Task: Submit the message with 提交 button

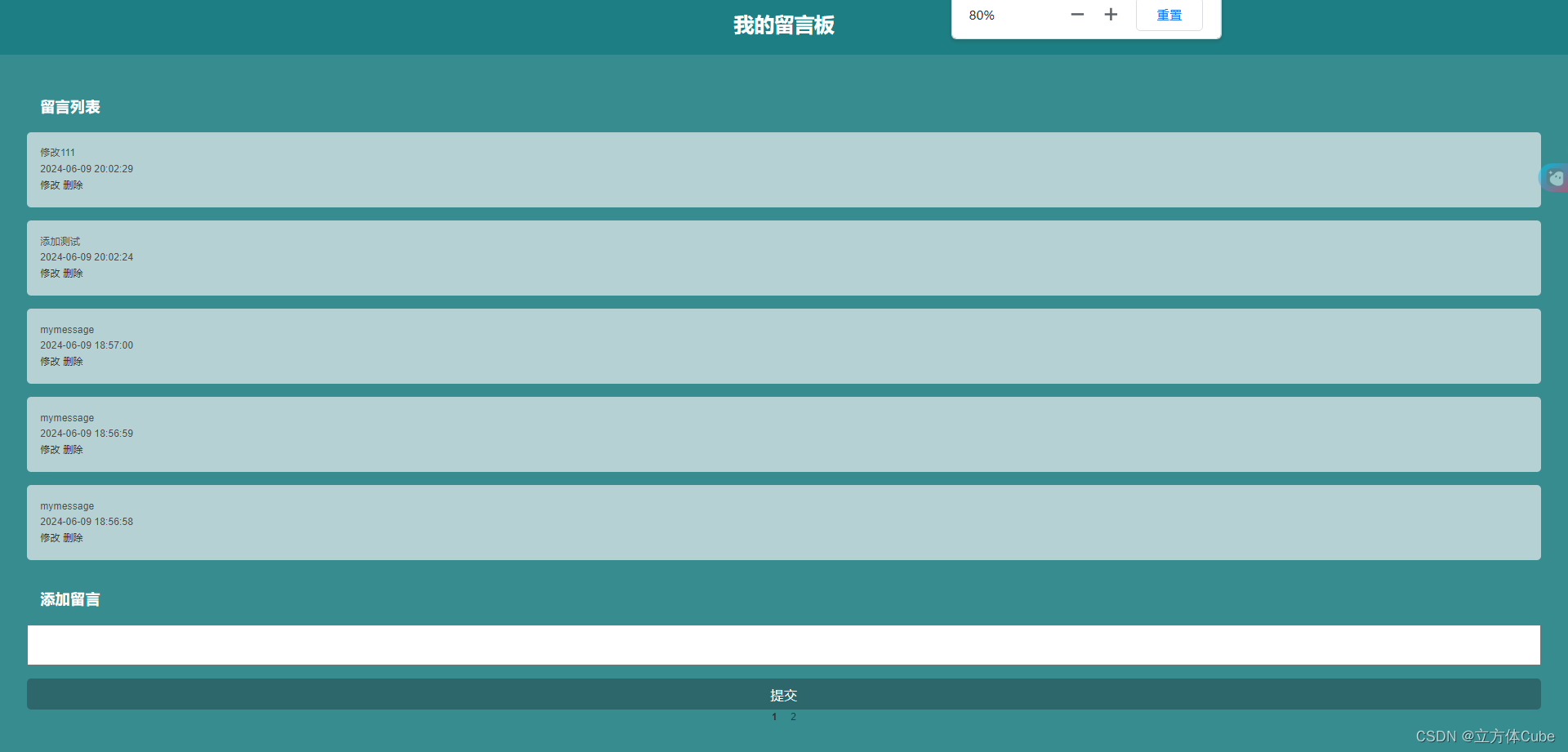Action: click(784, 694)
